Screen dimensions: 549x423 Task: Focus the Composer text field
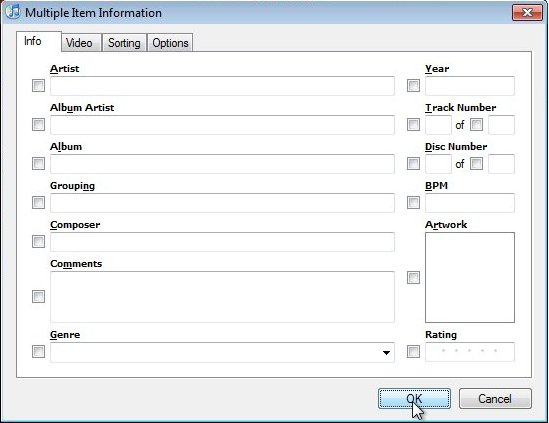click(222, 242)
